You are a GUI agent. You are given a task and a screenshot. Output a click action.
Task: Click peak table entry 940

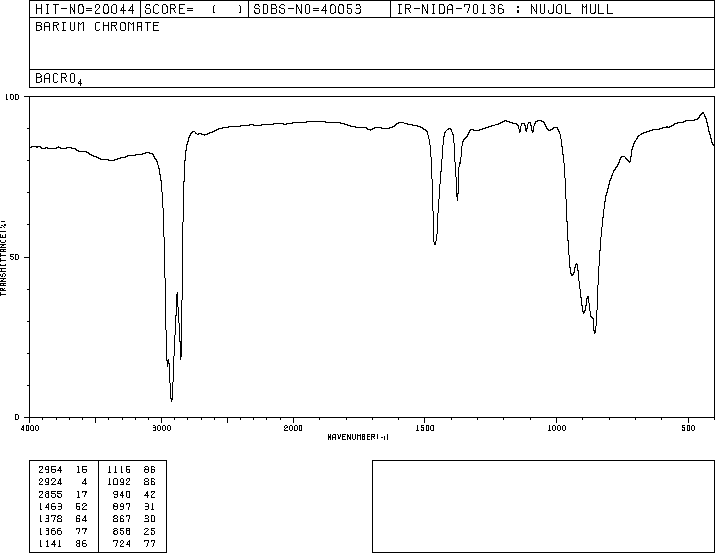122,494
